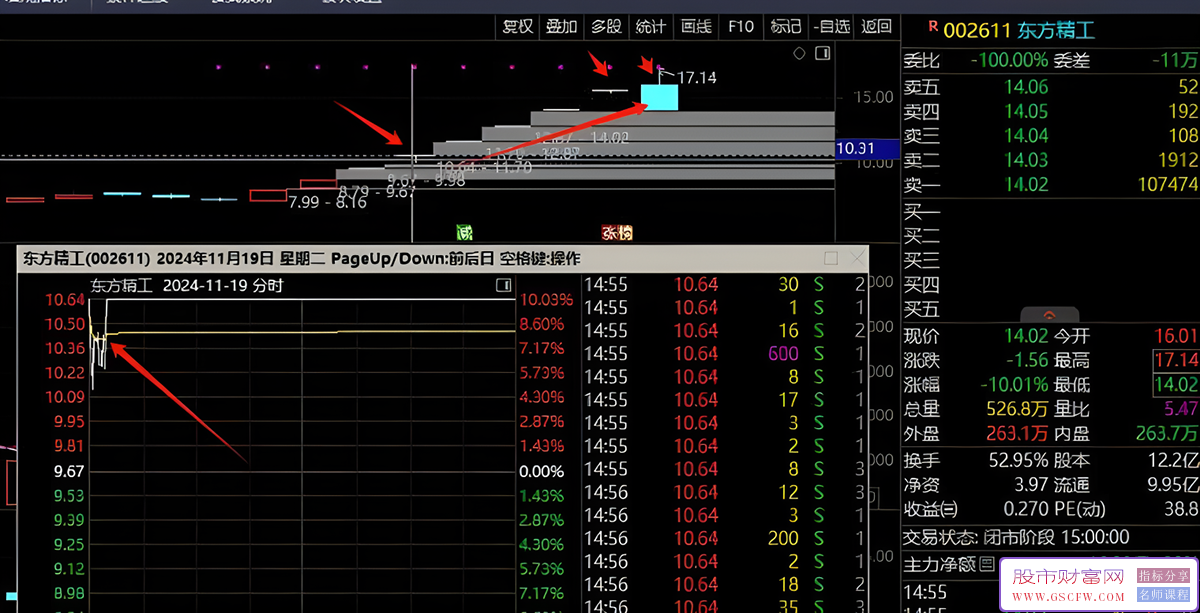Click the red R badge beside 002611

[x=933, y=27]
